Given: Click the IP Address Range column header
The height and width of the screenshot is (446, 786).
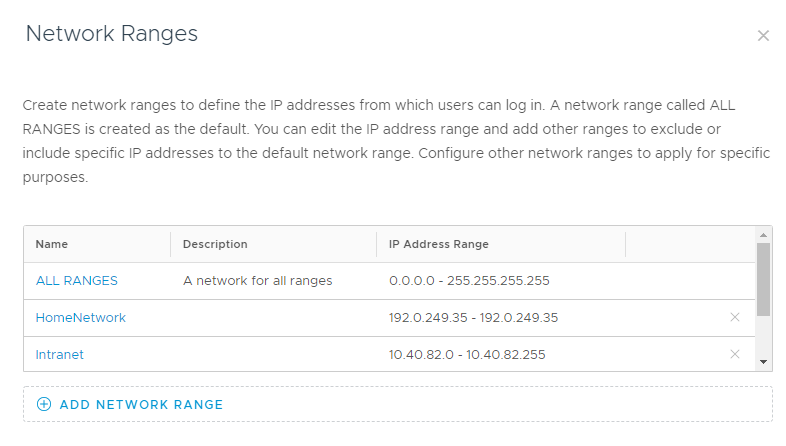Looking at the screenshot, I should (438, 244).
